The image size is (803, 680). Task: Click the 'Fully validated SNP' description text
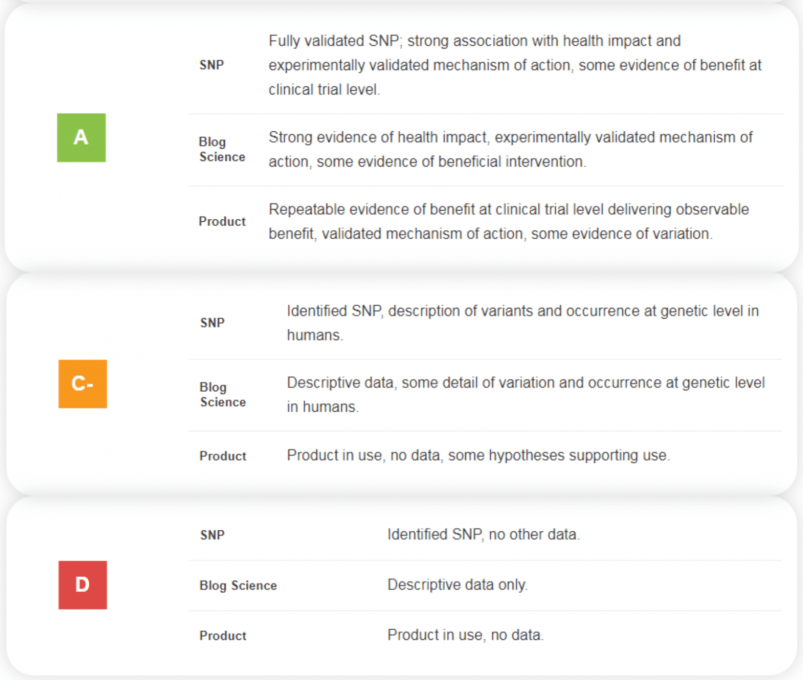click(515, 65)
